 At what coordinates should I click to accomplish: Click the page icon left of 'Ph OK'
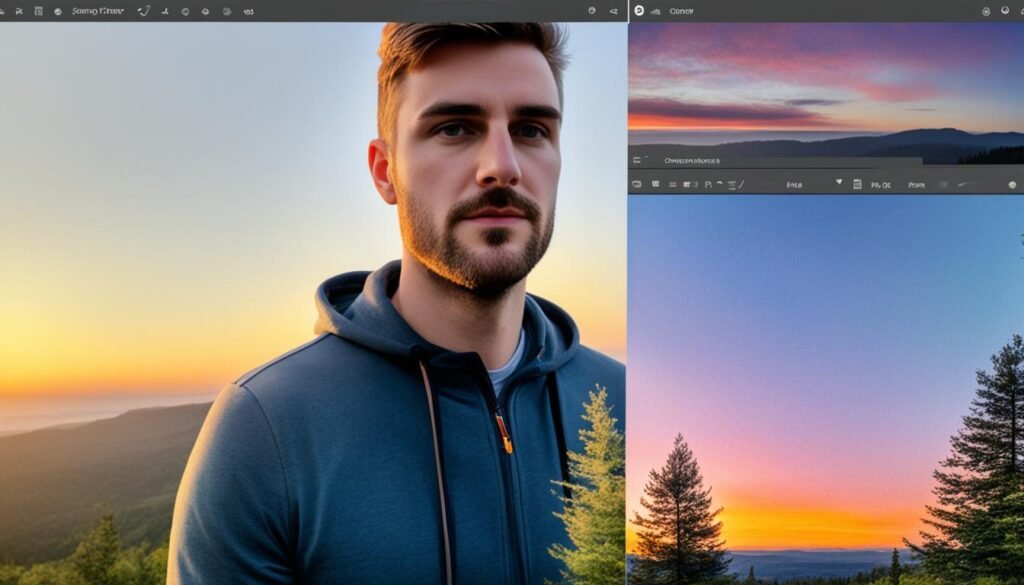point(856,184)
